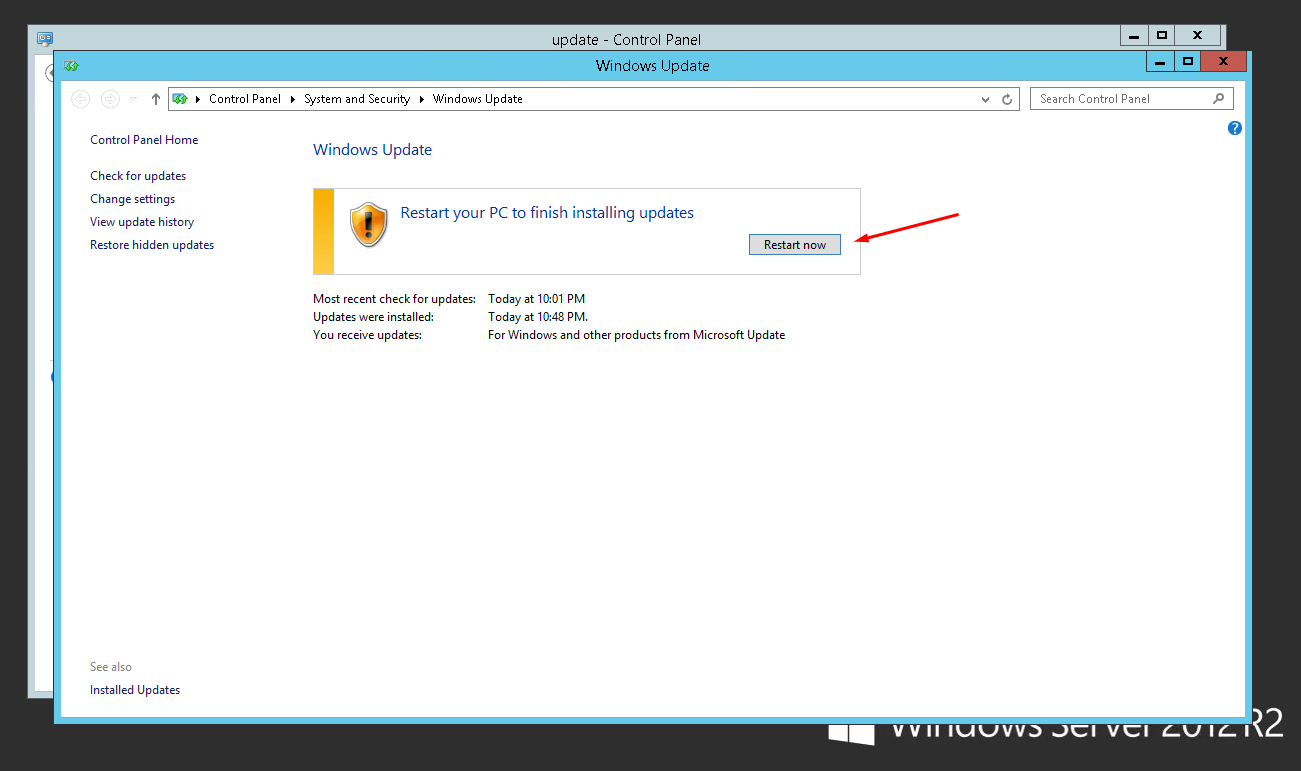This screenshot has height=771, width=1301.
Task: Click the Up arrow navigation icon
Action: (x=156, y=99)
